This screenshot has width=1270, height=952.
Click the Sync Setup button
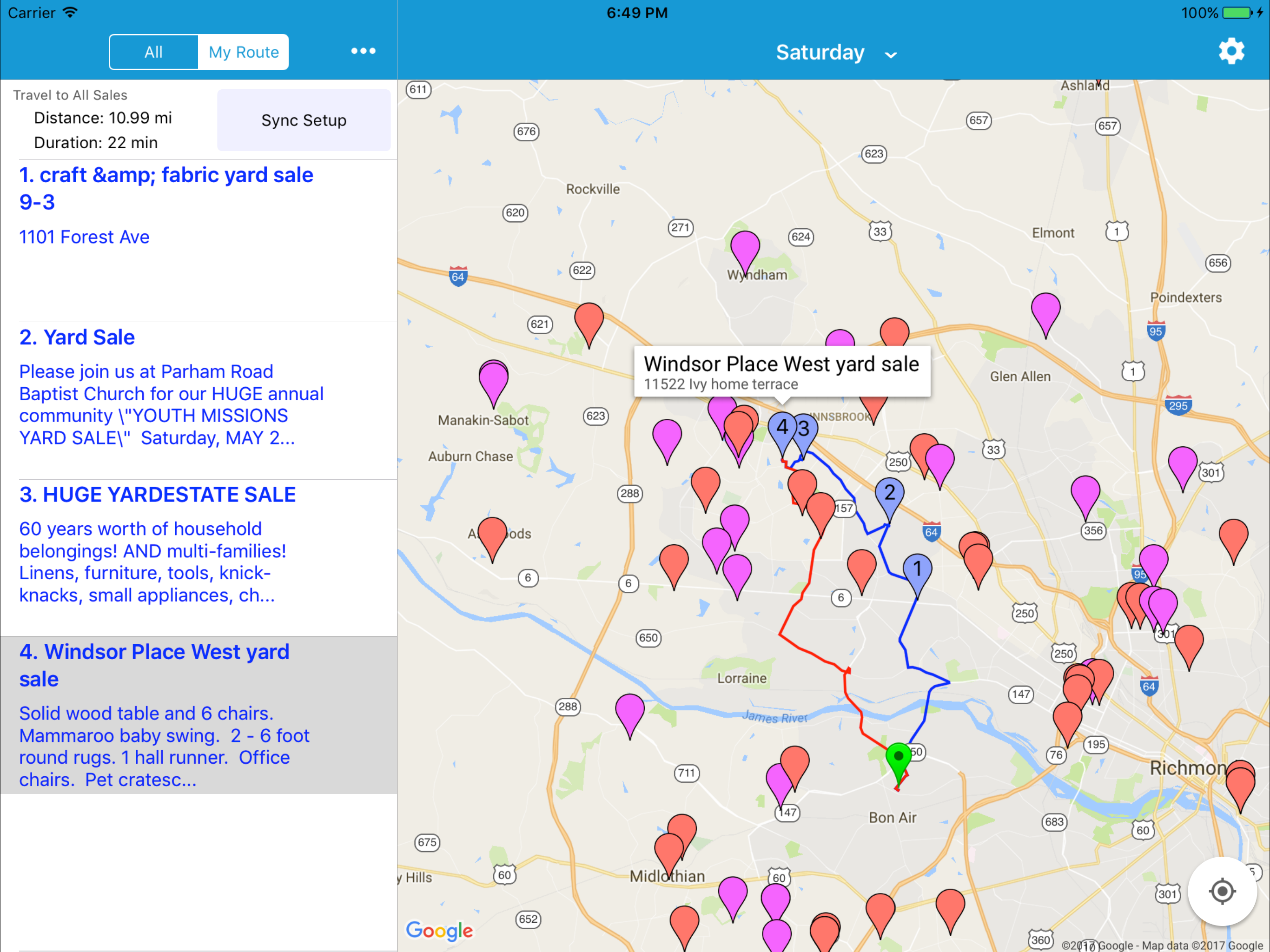[x=304, y=120]
